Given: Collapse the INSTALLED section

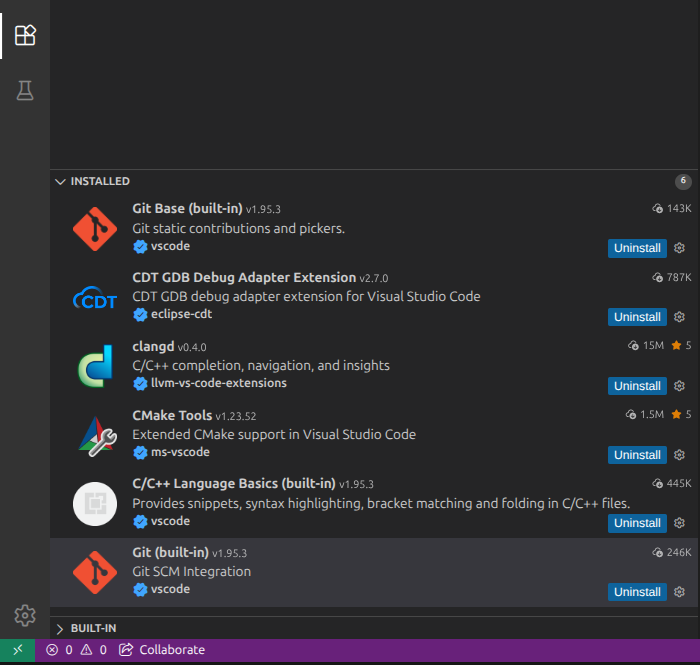Looking at the screenshot, I should click(x=60, y=182).
